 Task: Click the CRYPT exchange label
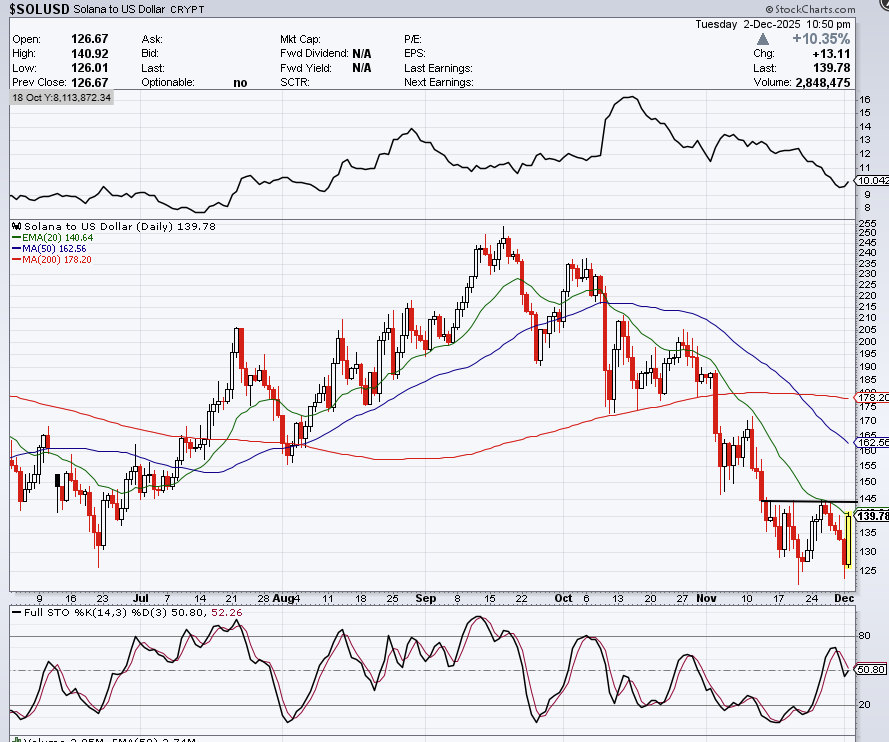(x=187, y=10)
